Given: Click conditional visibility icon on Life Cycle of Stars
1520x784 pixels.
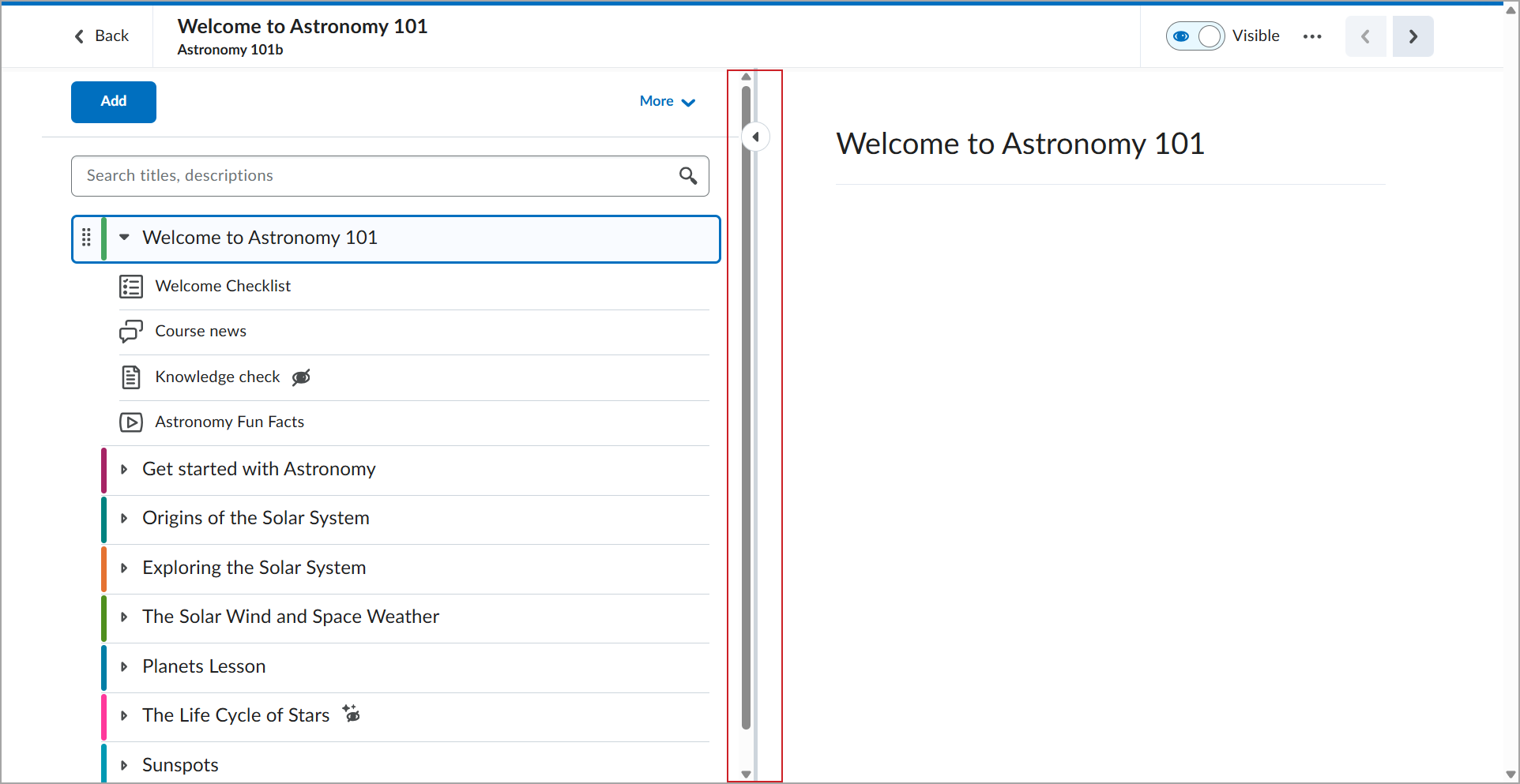Looking at the screenshot, I should point(352,714).
